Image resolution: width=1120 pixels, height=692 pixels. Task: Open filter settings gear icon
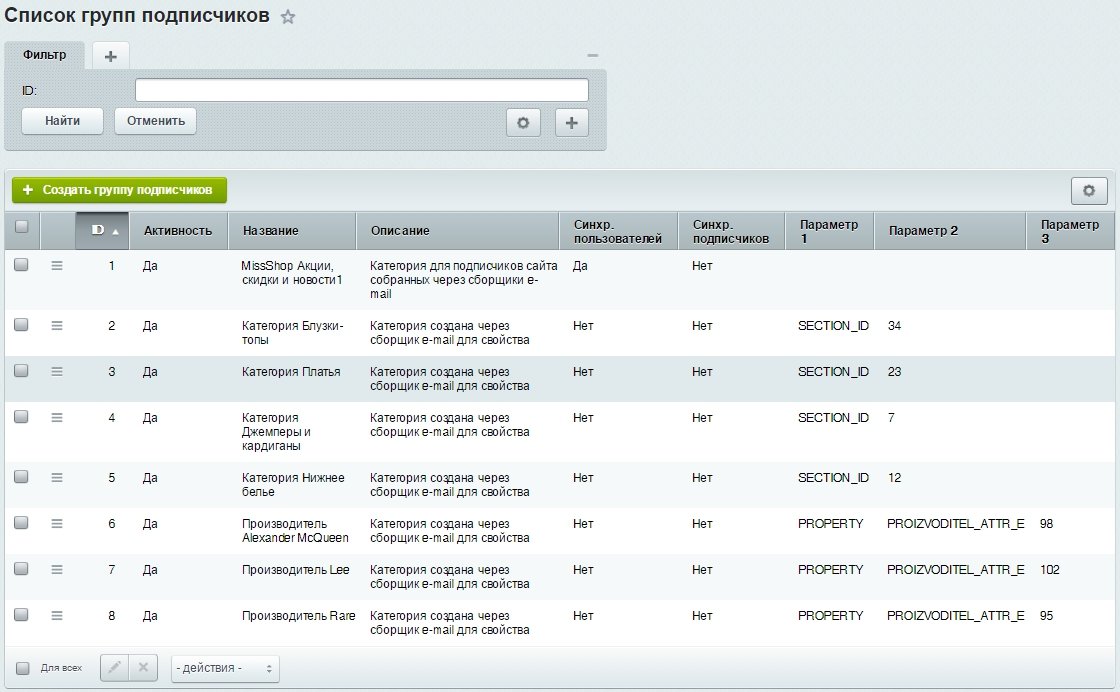[523, 122]
